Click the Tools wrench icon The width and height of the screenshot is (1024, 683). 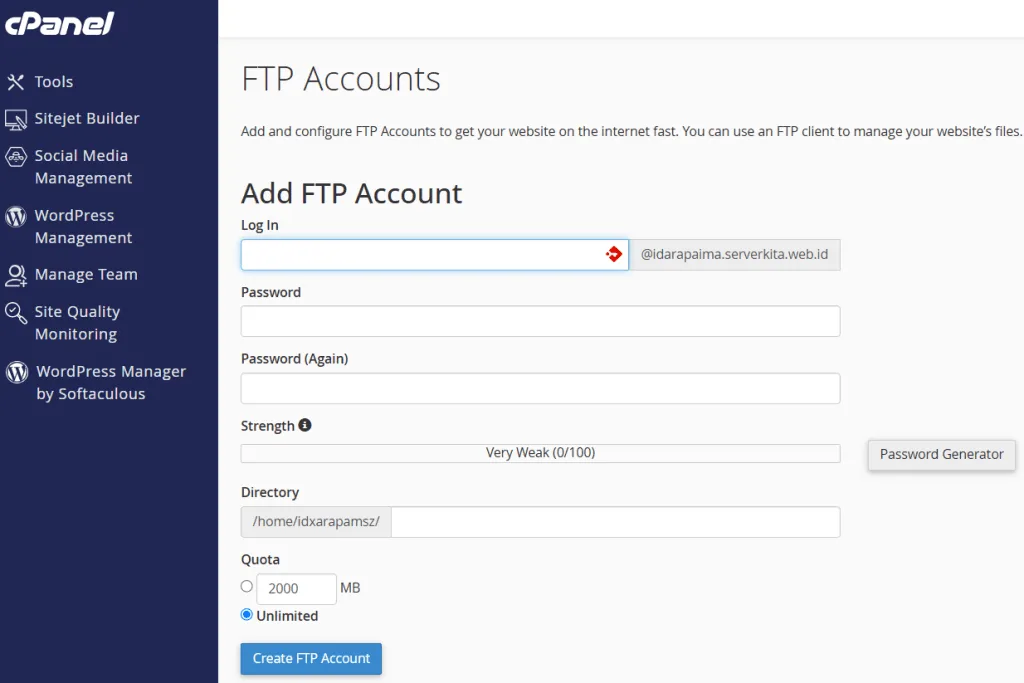pos(16,82)
